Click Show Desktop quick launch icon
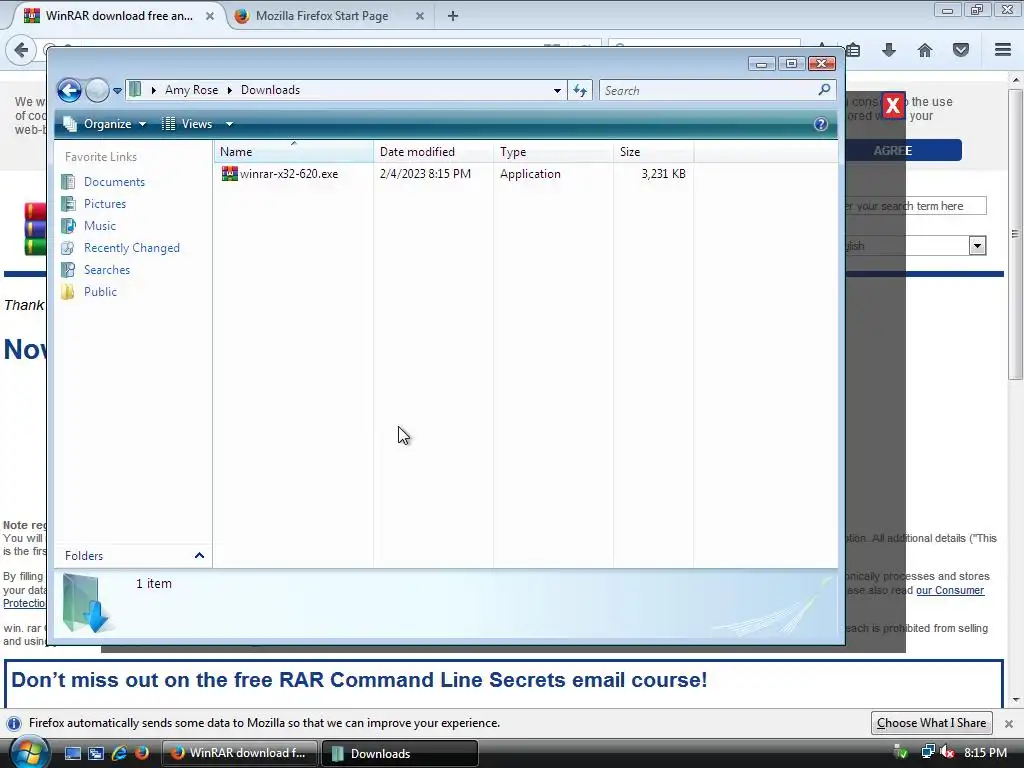This screenshot has height=768, width=1024. pos(72,753)
